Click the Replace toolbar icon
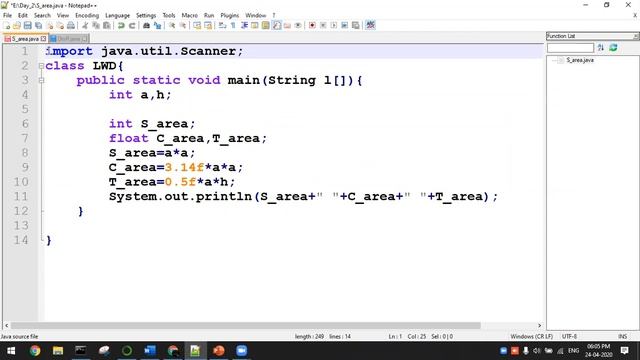The height and width of the screenshot is (360, 640). pos(157,25)
